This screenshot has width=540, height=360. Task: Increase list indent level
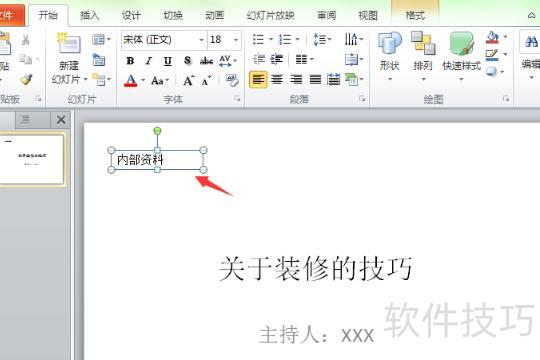pyautogui.click(x=277, y=60)
